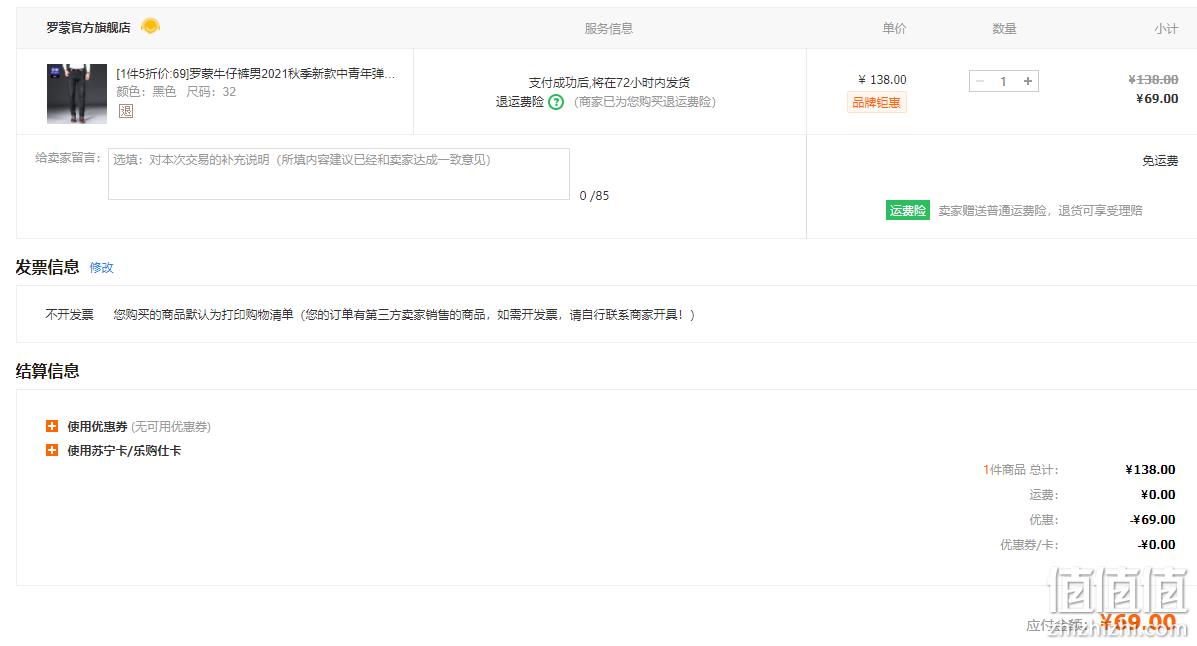Open the 罗蒙官方旗舰店 store link

pos(89,27)
